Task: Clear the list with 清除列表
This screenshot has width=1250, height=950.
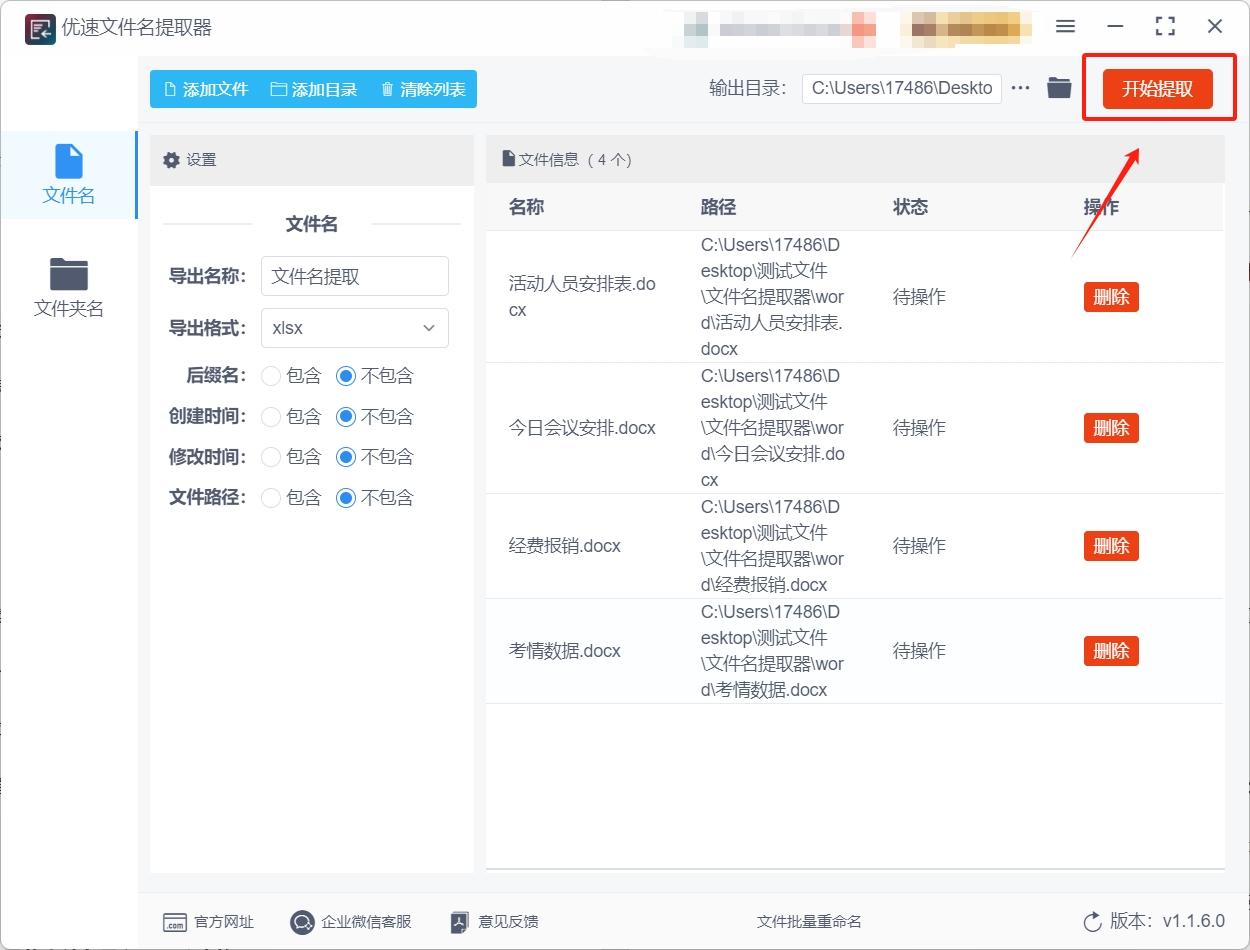Action: 423,89
